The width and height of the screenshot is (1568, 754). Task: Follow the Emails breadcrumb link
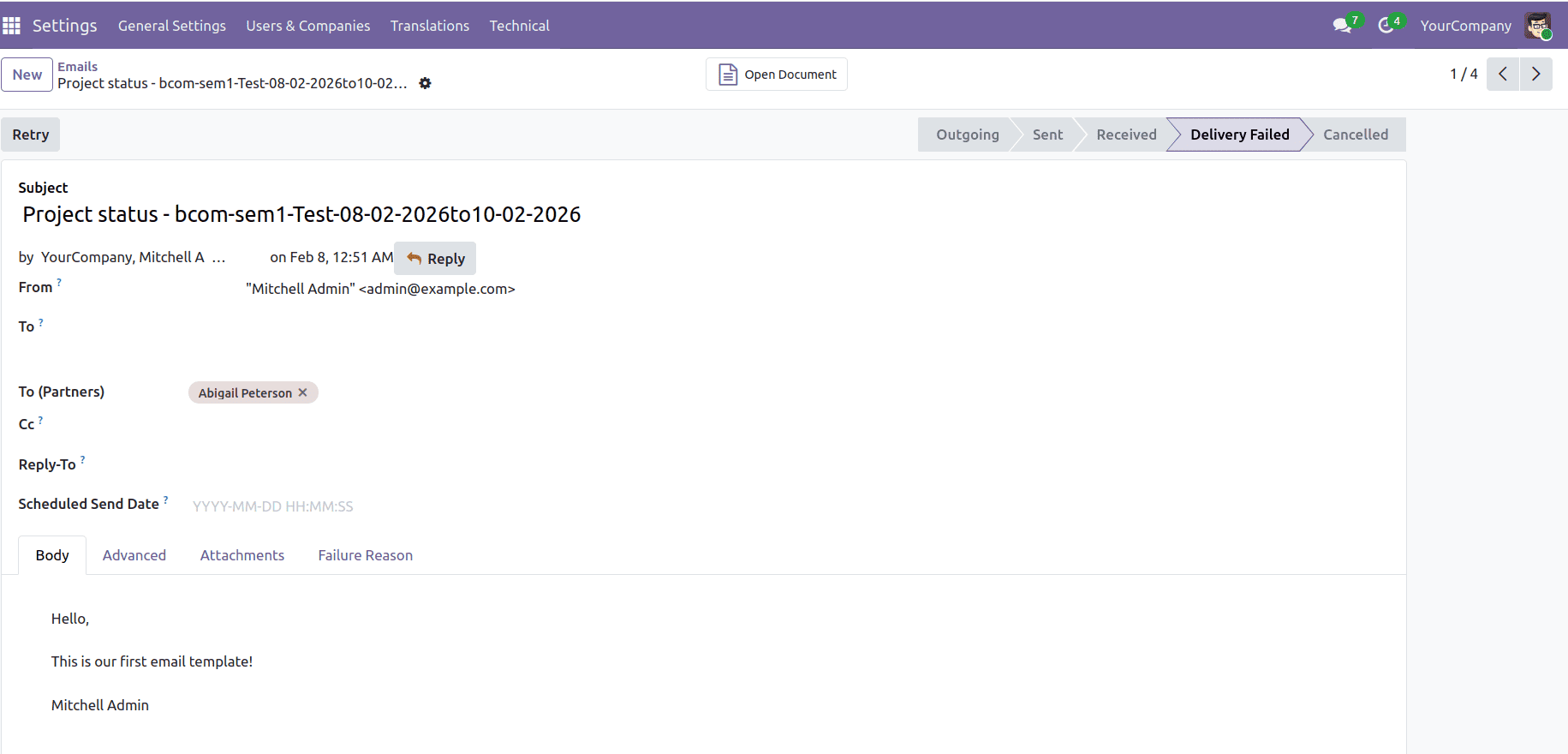(x=78, y=67)
